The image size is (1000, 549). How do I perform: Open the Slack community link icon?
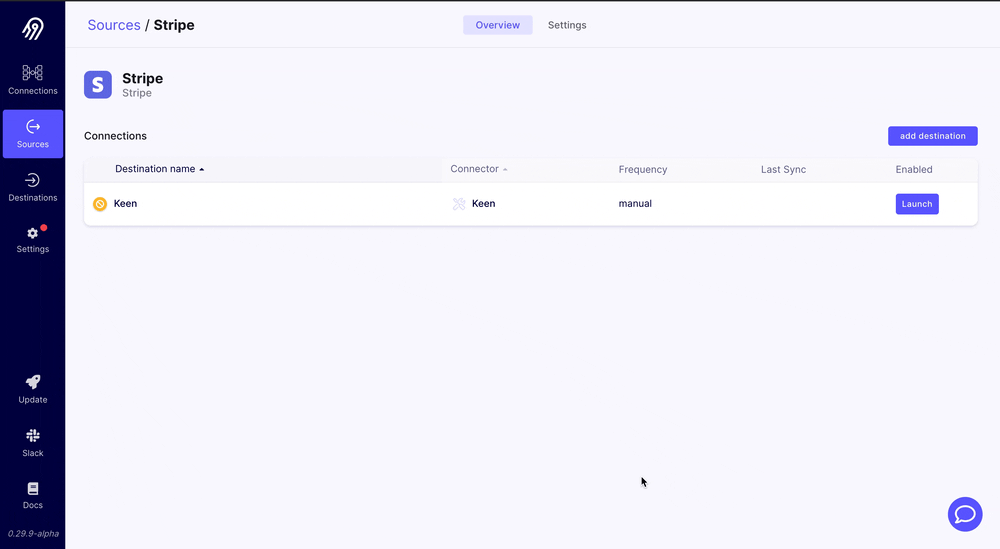click(x=33, y=436)
